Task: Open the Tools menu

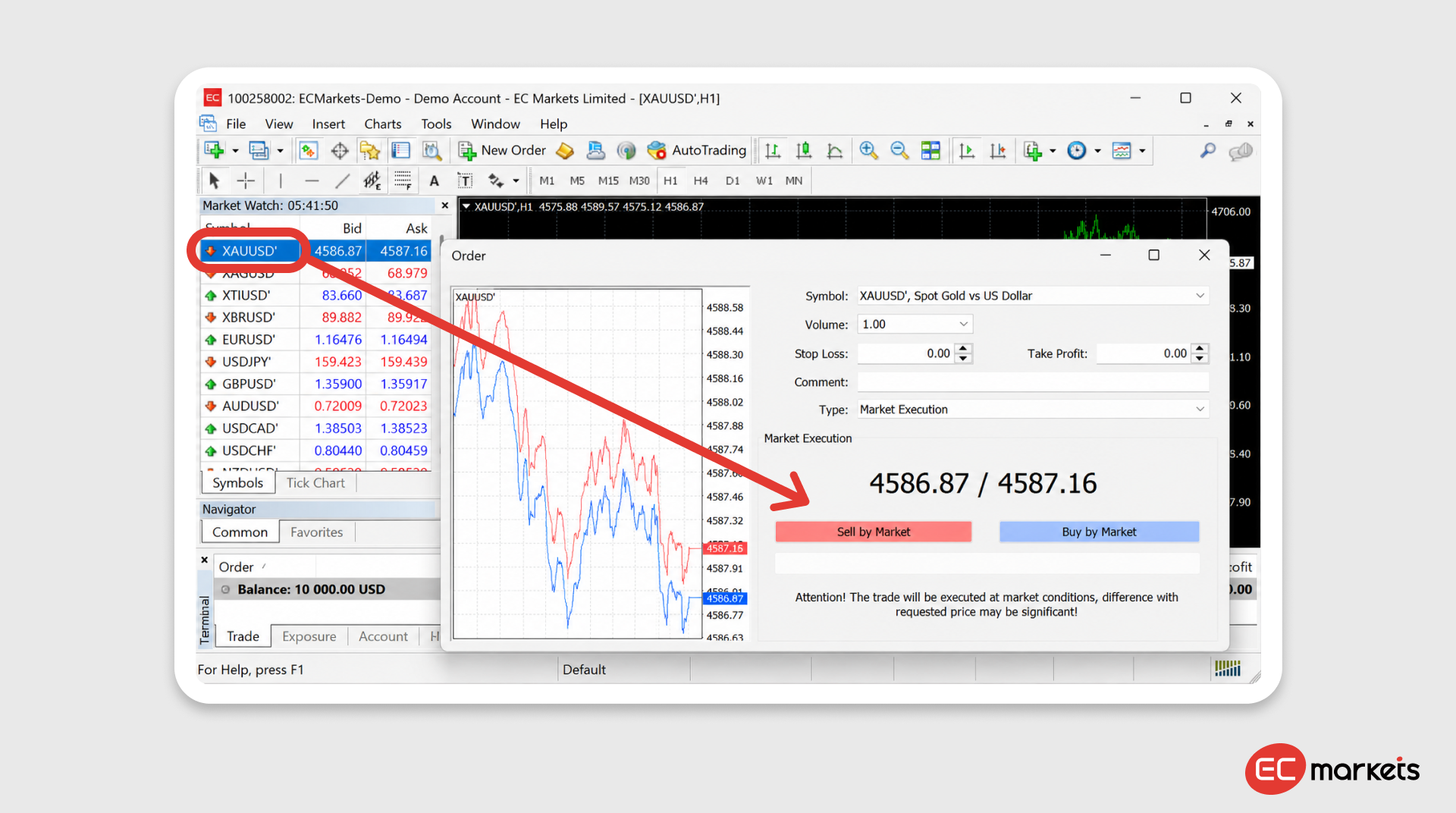Action: click(436, 124)
